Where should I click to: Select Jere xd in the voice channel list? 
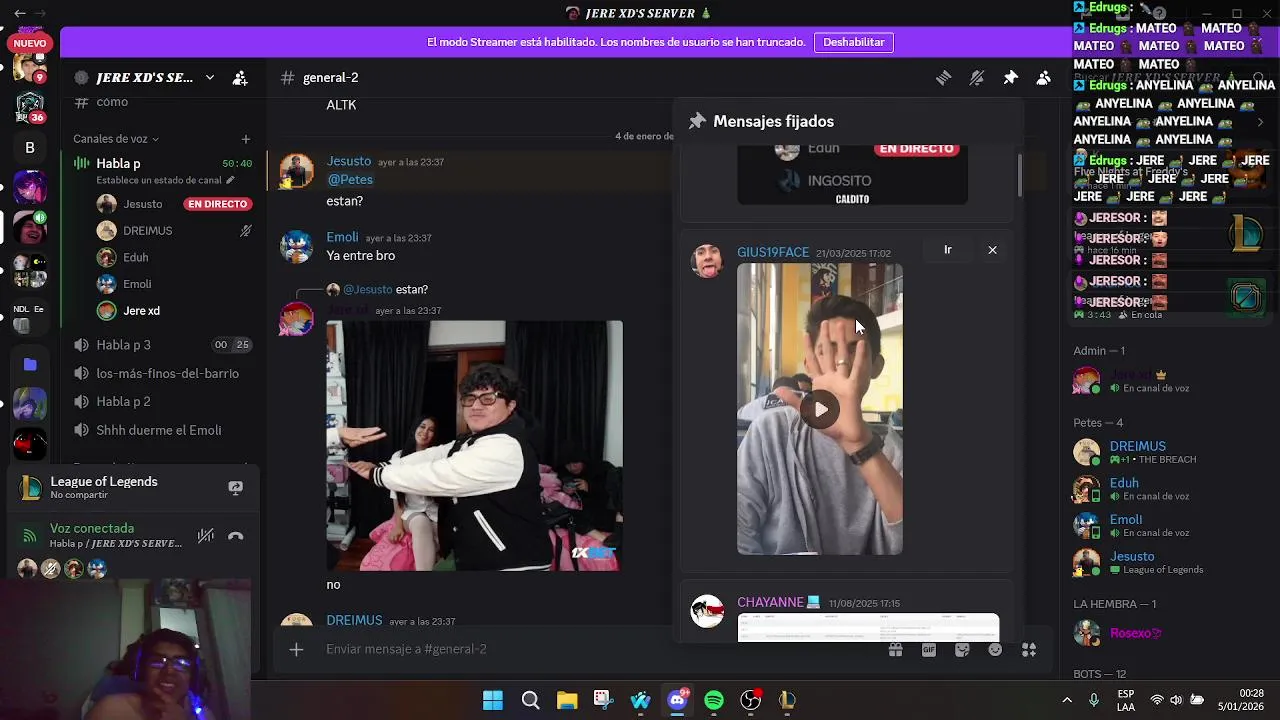[x=141, y=311]
